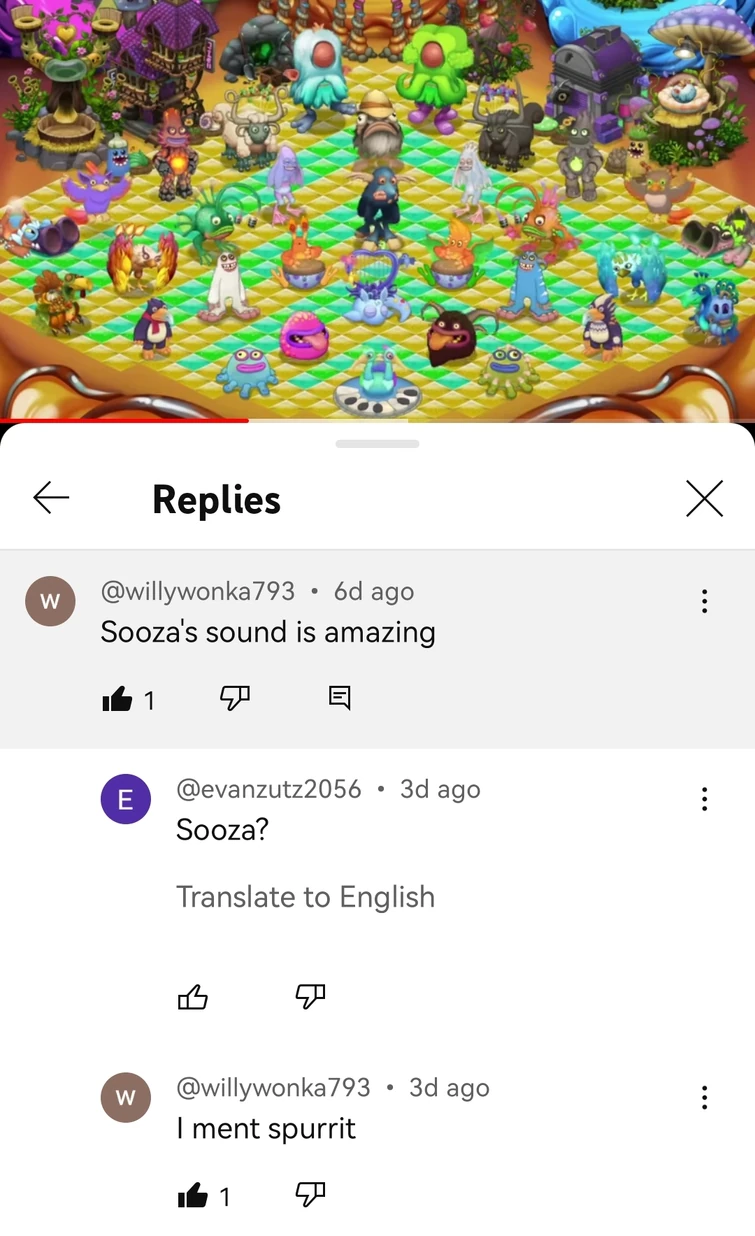Like the "Sooza?" reply

(193, 996)
